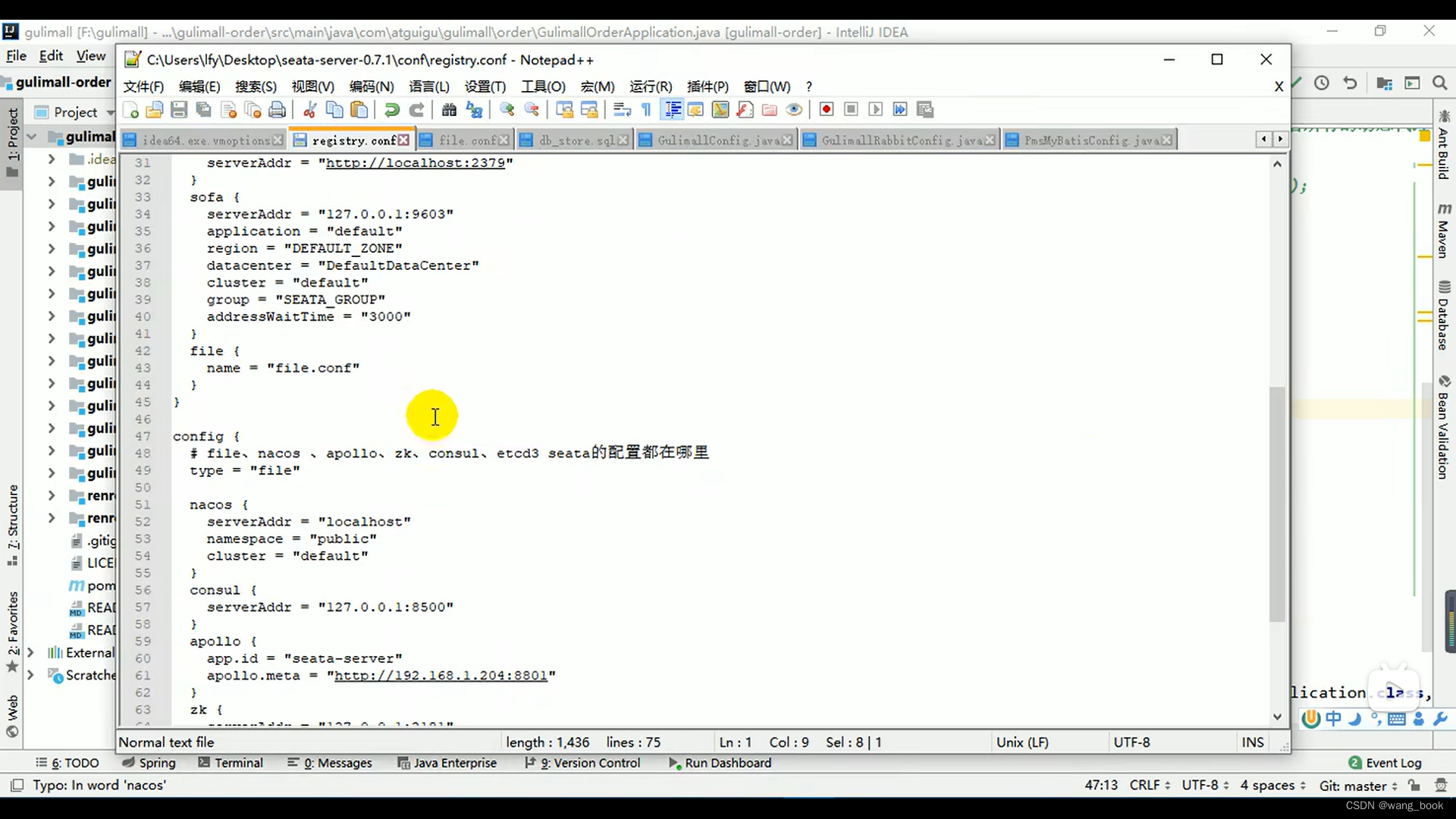Viewport: 1456px width, 819px height.
Task: Click the Playback macro icon
Action: [875, 110]
